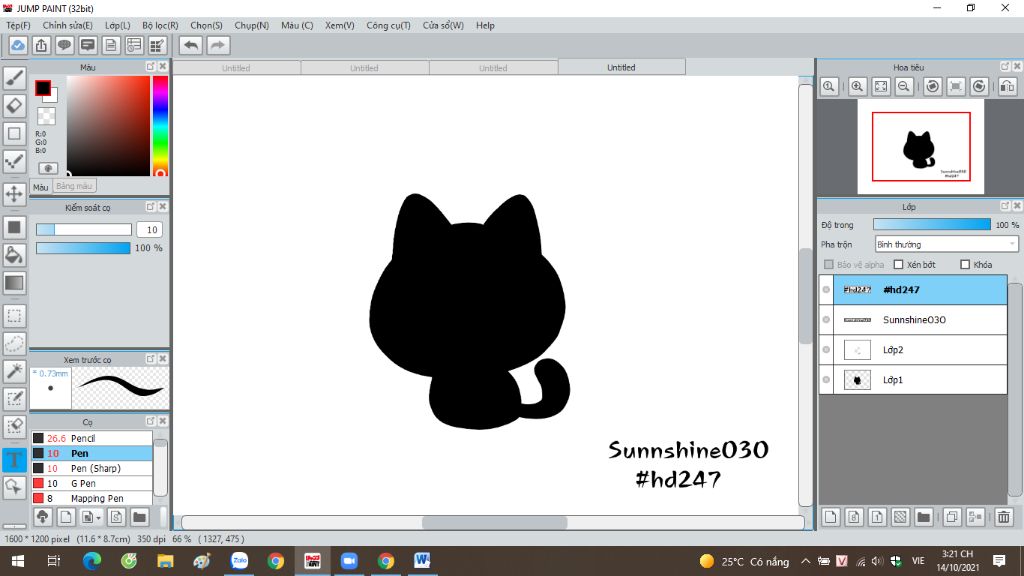Hide the Sunnshine030 layer
The width and height of the screenshot is (1024, 576).
(x=826, y=319)
